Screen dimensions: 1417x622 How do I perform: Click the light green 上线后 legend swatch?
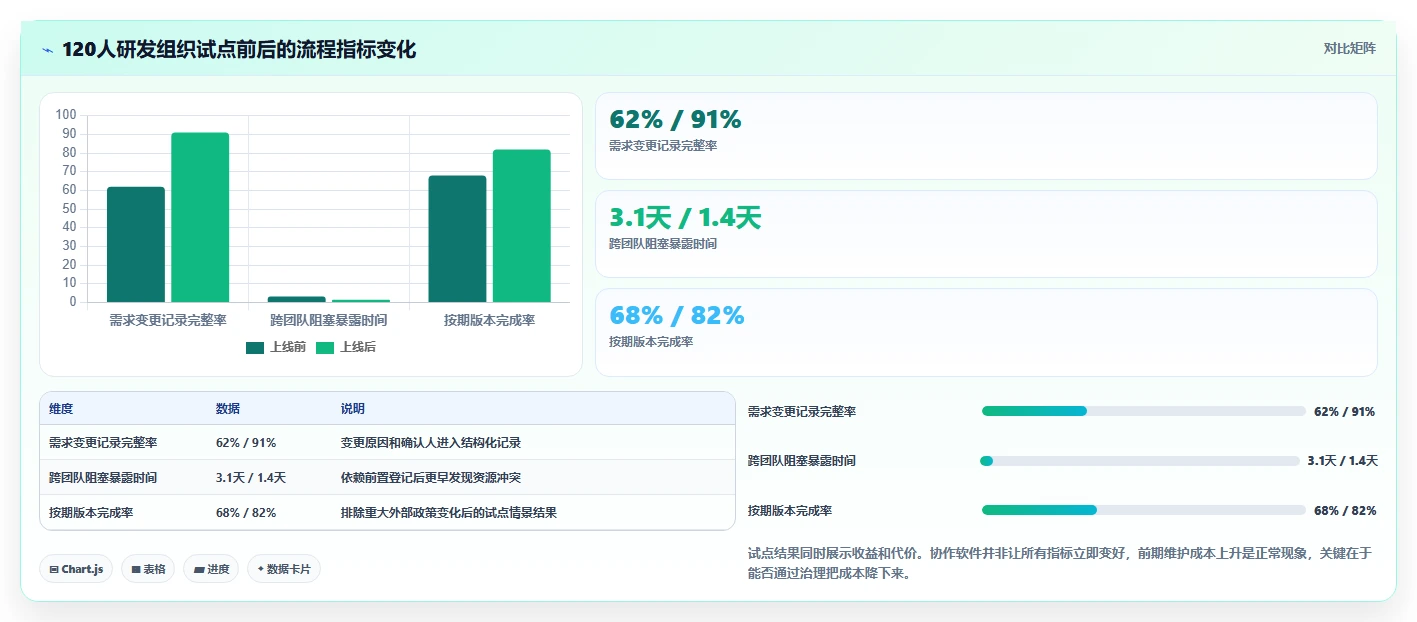325,348
